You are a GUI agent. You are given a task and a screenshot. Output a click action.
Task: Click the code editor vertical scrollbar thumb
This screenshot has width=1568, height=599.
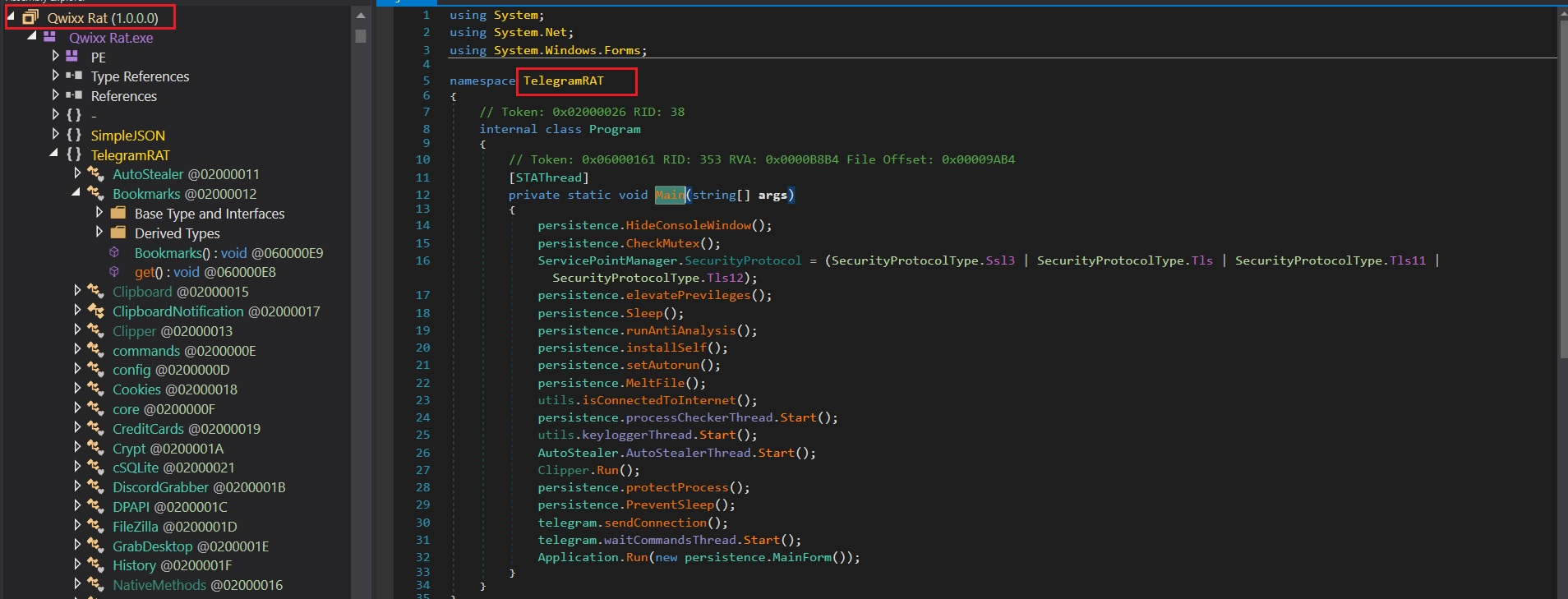pos(1562,188)
